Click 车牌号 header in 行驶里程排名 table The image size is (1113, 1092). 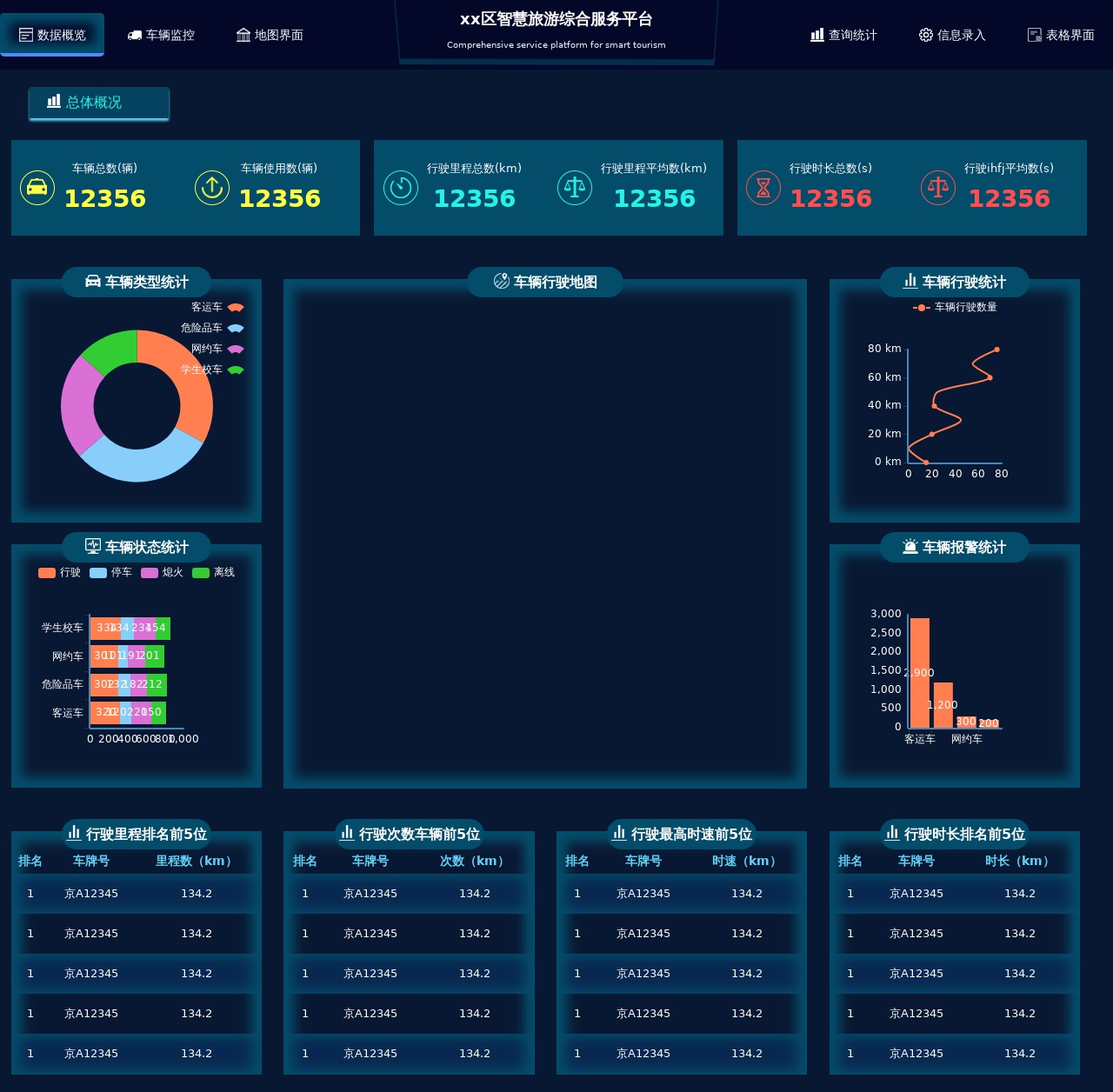click(91, 861)
